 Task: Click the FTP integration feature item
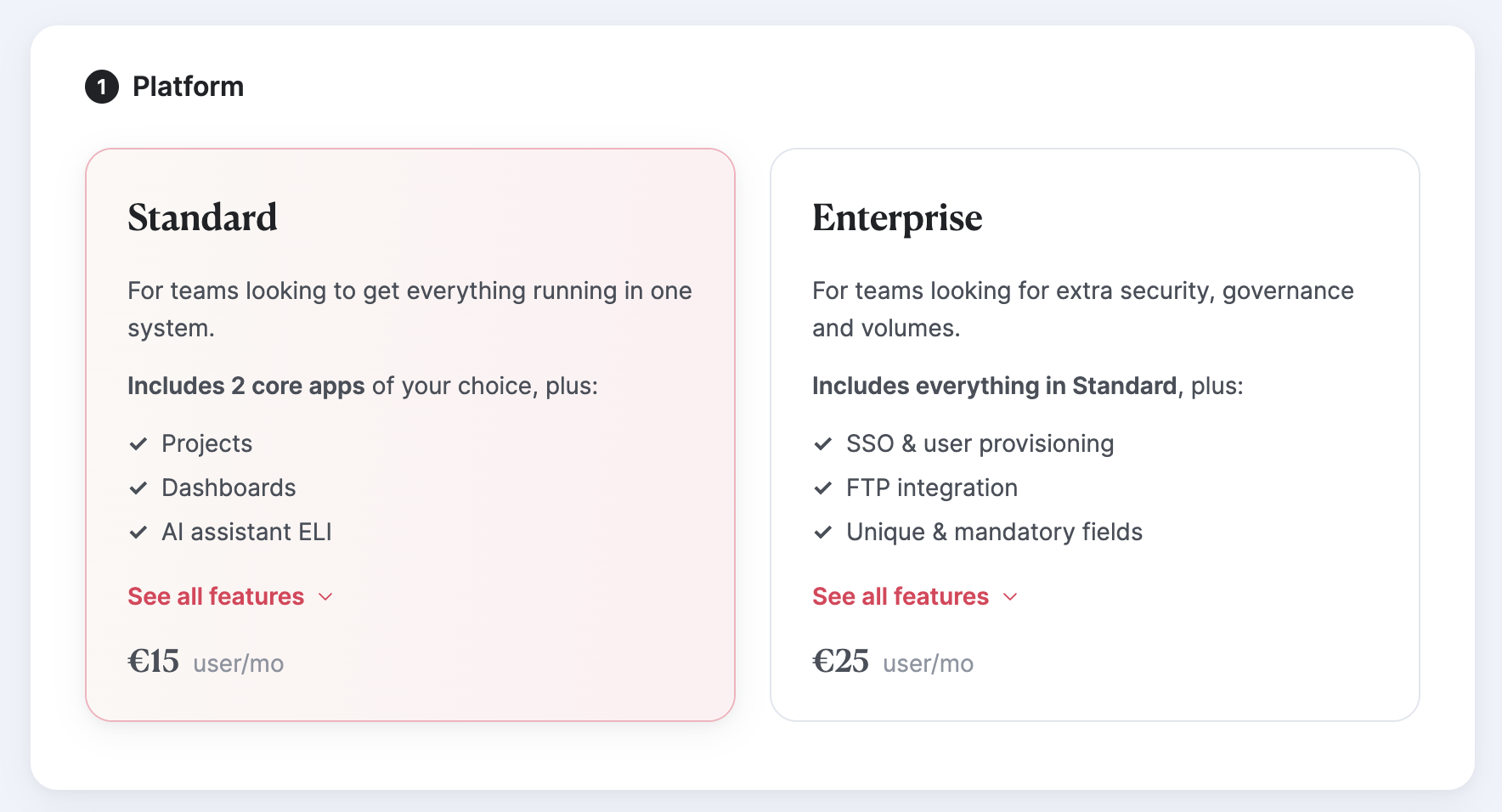pyautogui.click(x=931, y=488)
